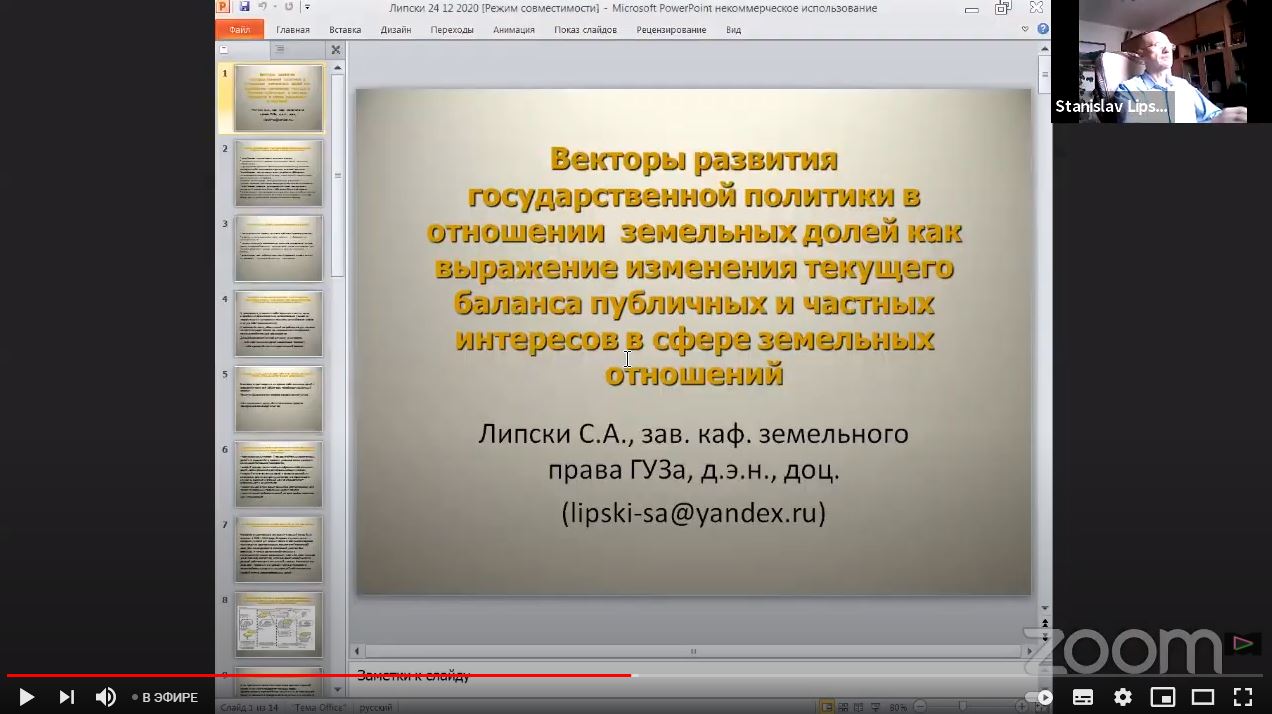This screenshot has width=1272, height=714.
Task: Select slide 7 thumbnail
Action: 278,549
